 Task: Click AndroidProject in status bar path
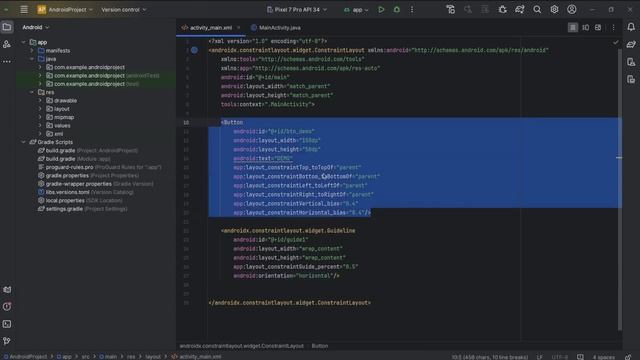[x=25, y=357]
